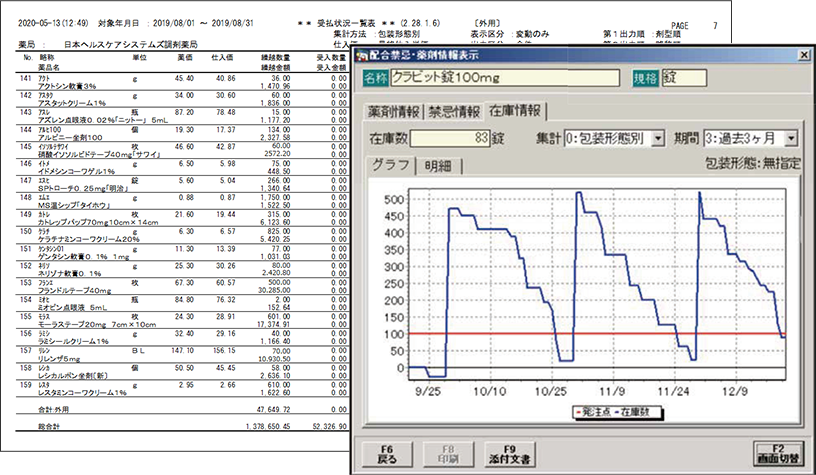The height and width of the screenshot is (475, 816).
Task: Click the 仕入価 column header in report
Action: tap(222, 58)
